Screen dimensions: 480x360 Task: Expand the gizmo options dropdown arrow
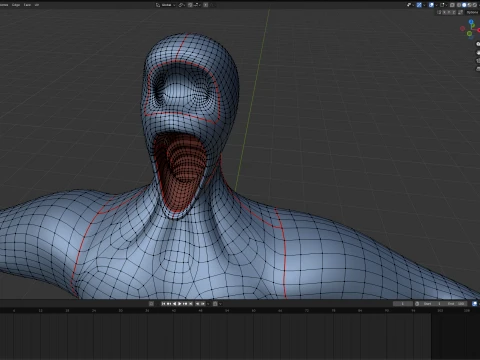(x=424, y=5)
